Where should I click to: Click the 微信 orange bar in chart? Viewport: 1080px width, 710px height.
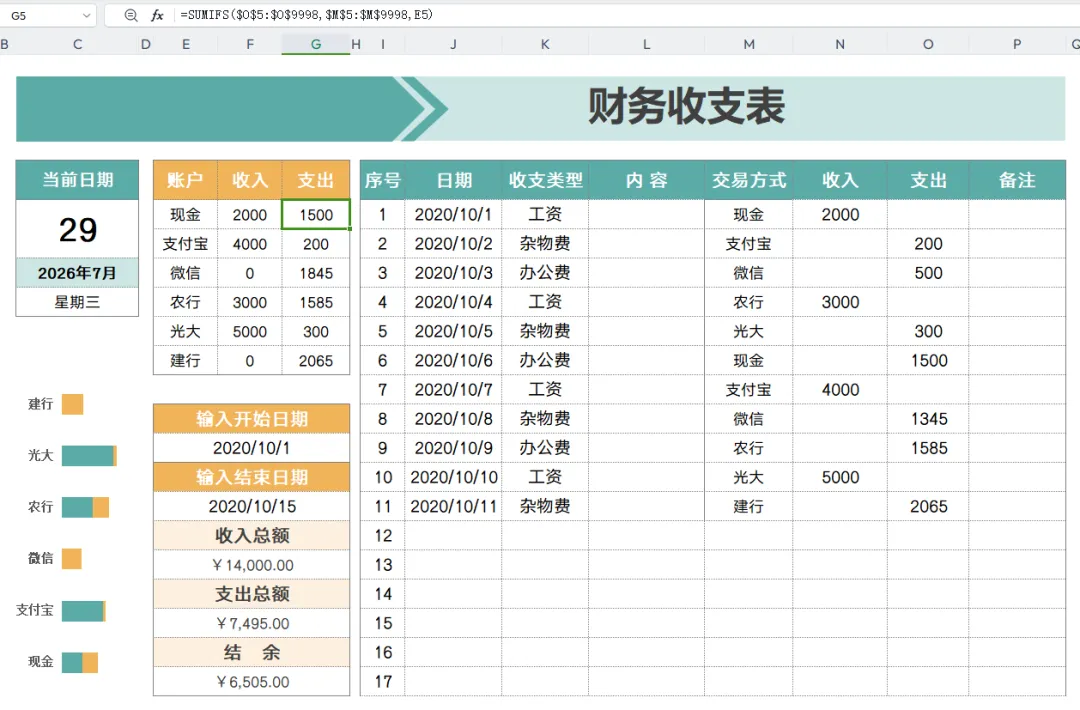click(x=72, y=558)
